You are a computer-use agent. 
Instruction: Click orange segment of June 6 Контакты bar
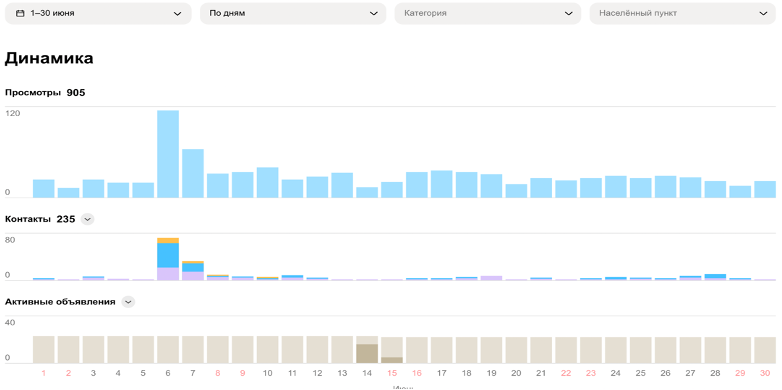(x=168, y=240)
